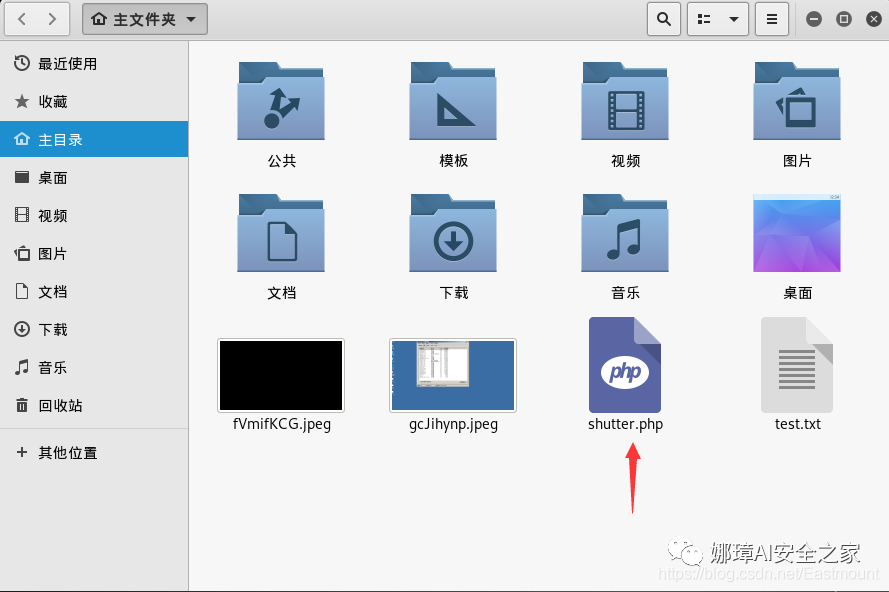The height and width of the screenshot is (592, 889).
Task: Select the 图片 folder icon in main pane
Action: [797, 101]
